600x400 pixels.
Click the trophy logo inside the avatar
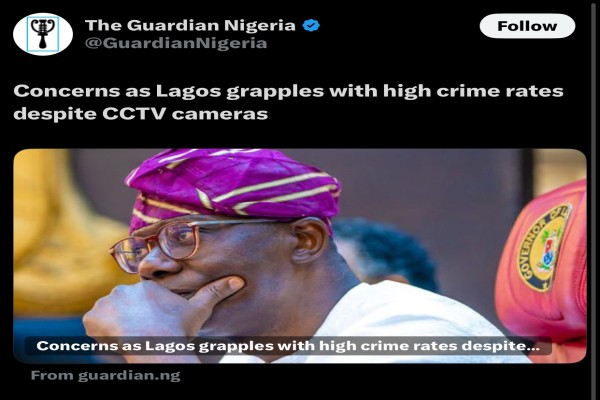[x=43, y=34]
